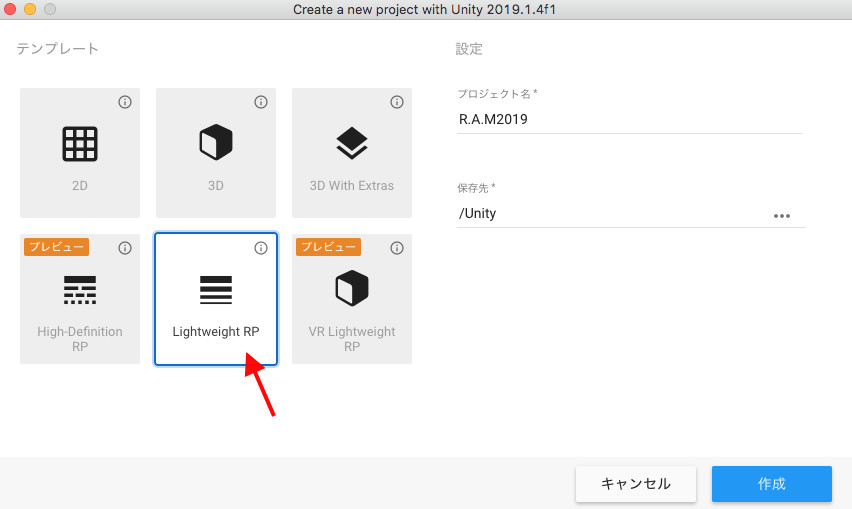852x509 pixels.
Task: Open info for the 2D template
Action: coord(125,102)
